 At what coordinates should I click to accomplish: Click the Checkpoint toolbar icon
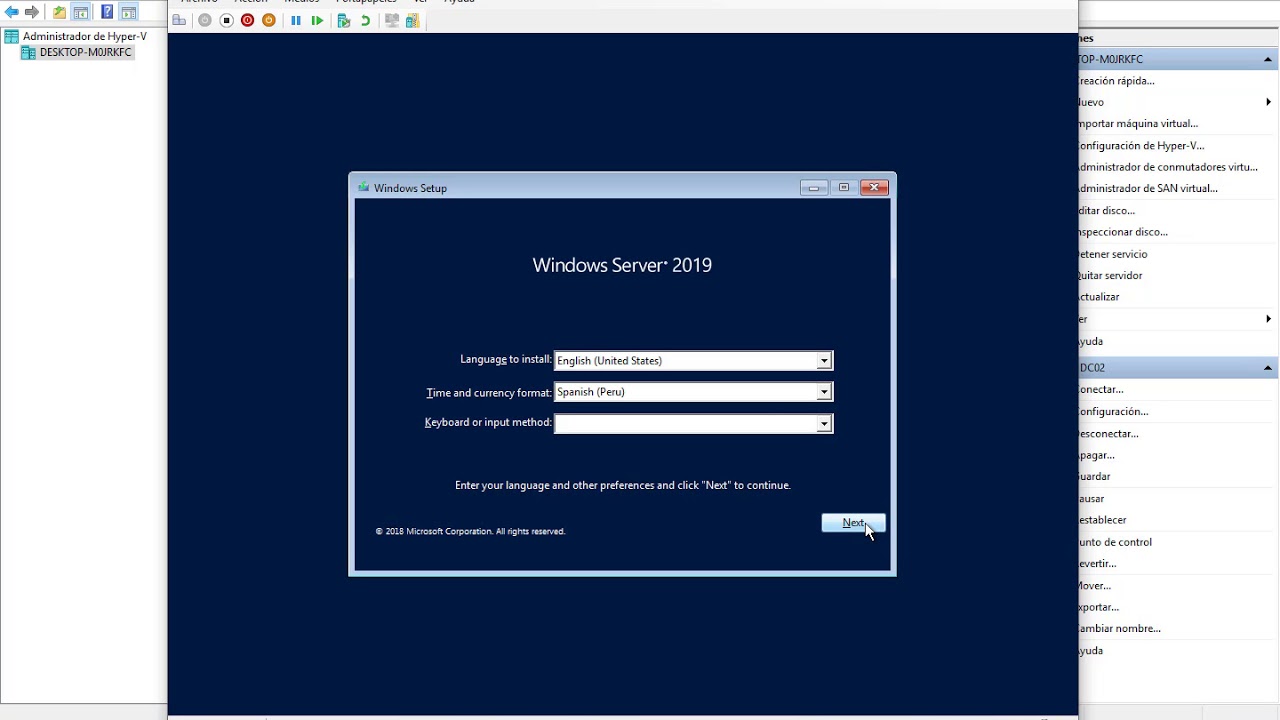point(343,21)
